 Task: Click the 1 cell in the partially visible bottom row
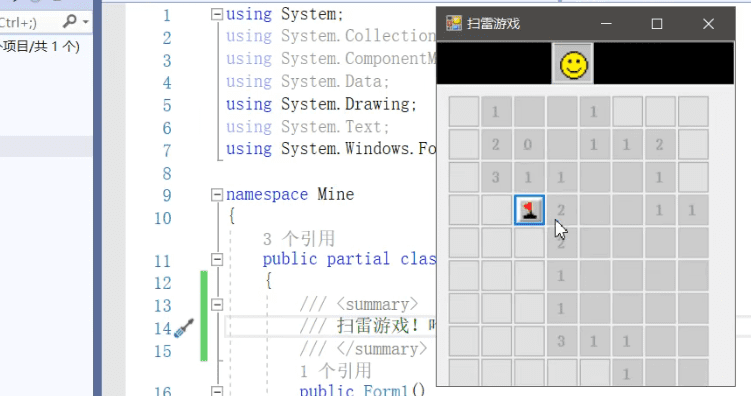click(x=627, y=373)
